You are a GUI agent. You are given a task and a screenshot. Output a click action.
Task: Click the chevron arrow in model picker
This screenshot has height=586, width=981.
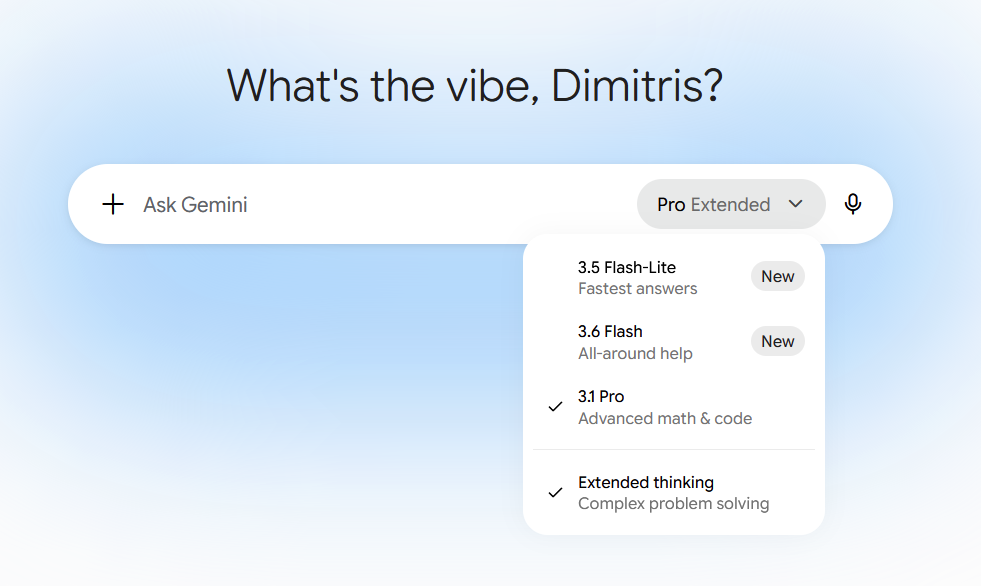point(796,204)
